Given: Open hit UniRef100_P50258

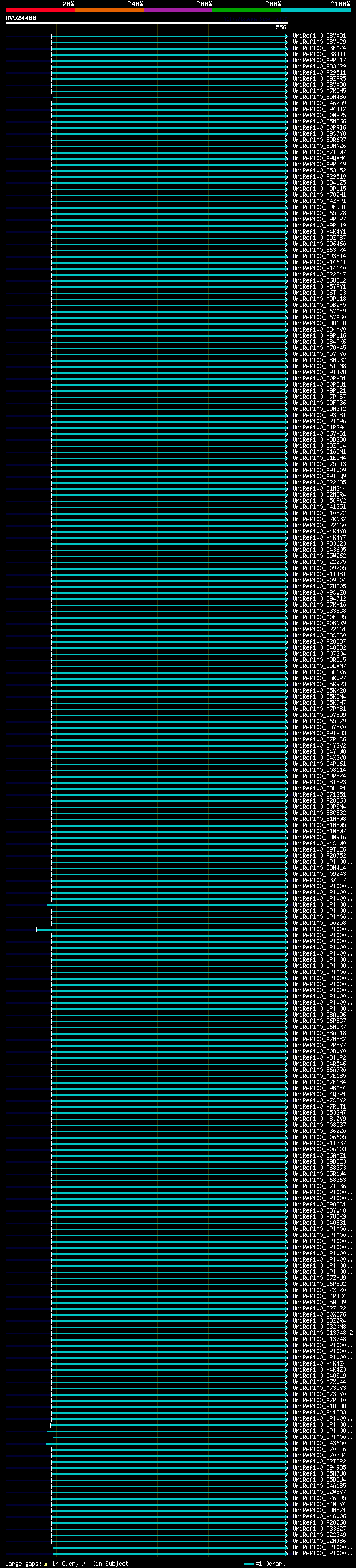Looking at the screenshot, I should (319, 923).
